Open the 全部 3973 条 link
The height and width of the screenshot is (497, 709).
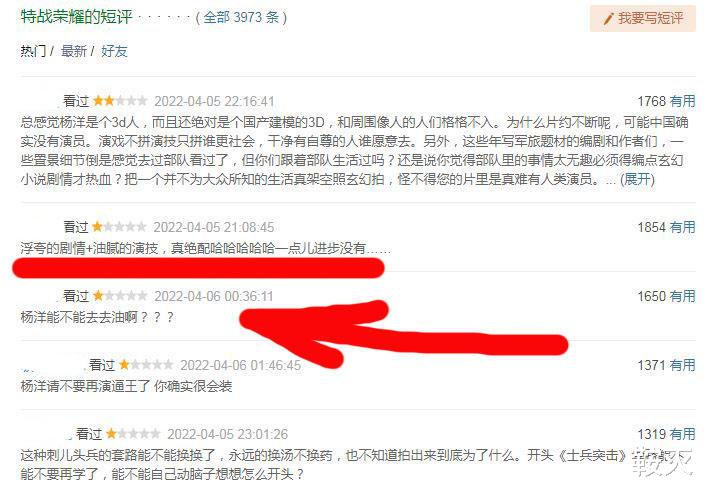(x=241, y=18)
